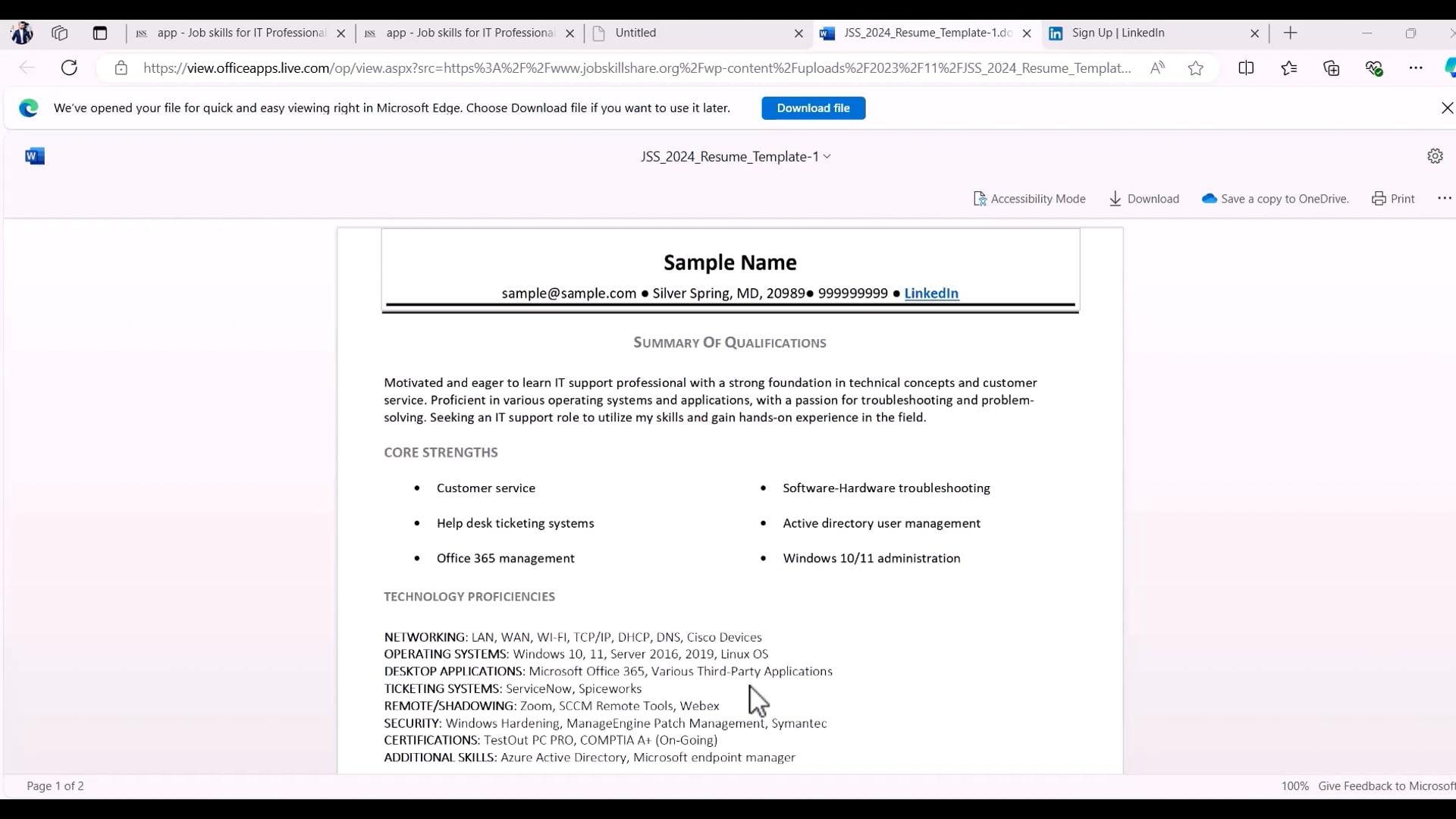Toggle the vertical tab actions icon

(x=100, y=33)
